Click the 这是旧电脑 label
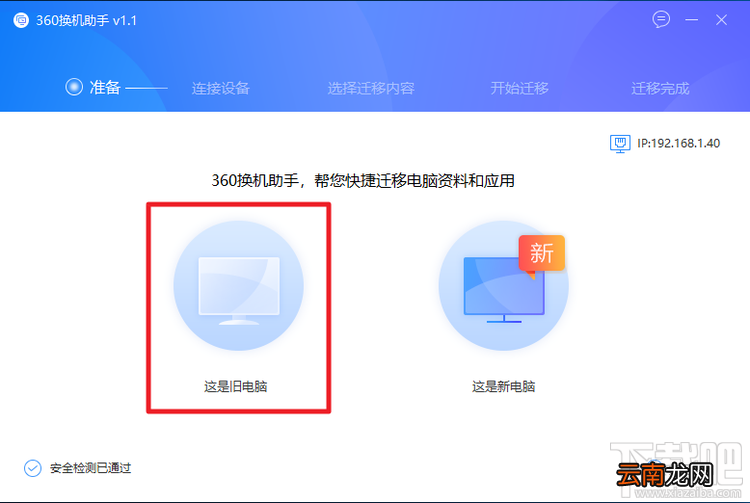750x503 pixels. (x=236, y=386)
